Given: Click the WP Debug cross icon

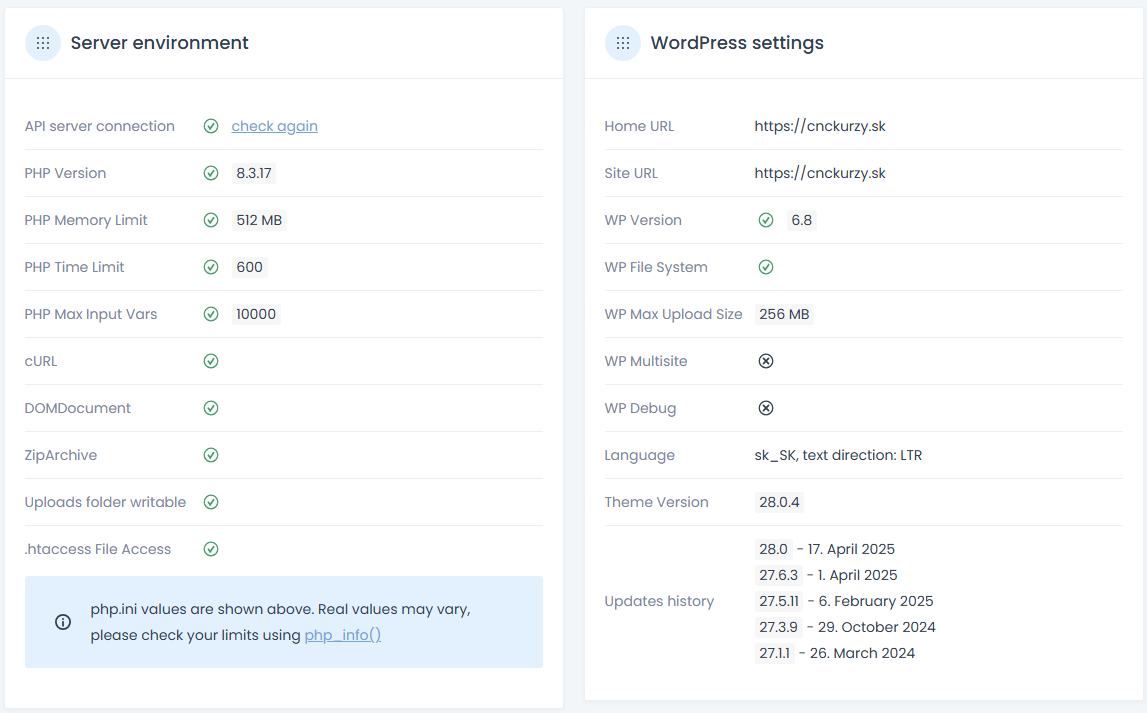Looking at the screenshot, I should [x=766, y=408].
